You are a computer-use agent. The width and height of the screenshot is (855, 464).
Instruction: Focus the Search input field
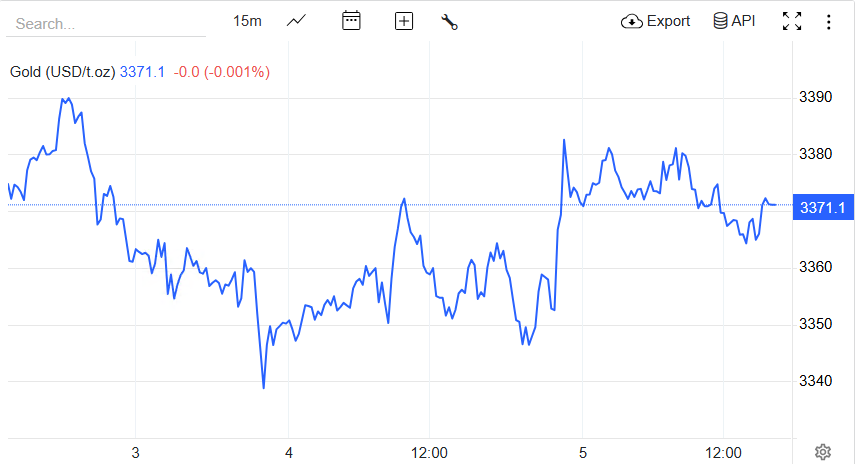(x=105, y=23)
